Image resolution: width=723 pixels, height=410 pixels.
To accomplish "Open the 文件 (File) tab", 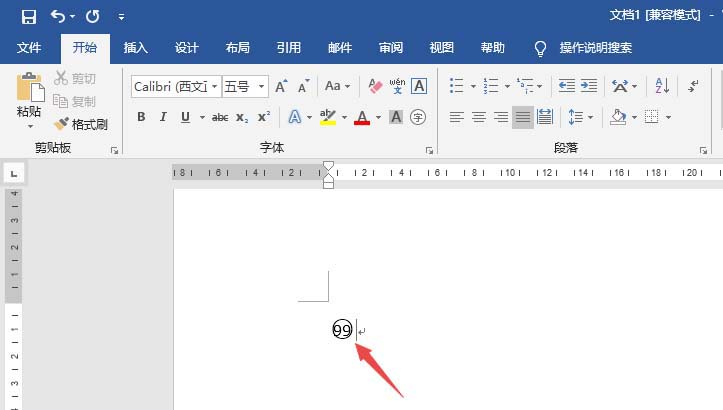I will click(29, 48).
